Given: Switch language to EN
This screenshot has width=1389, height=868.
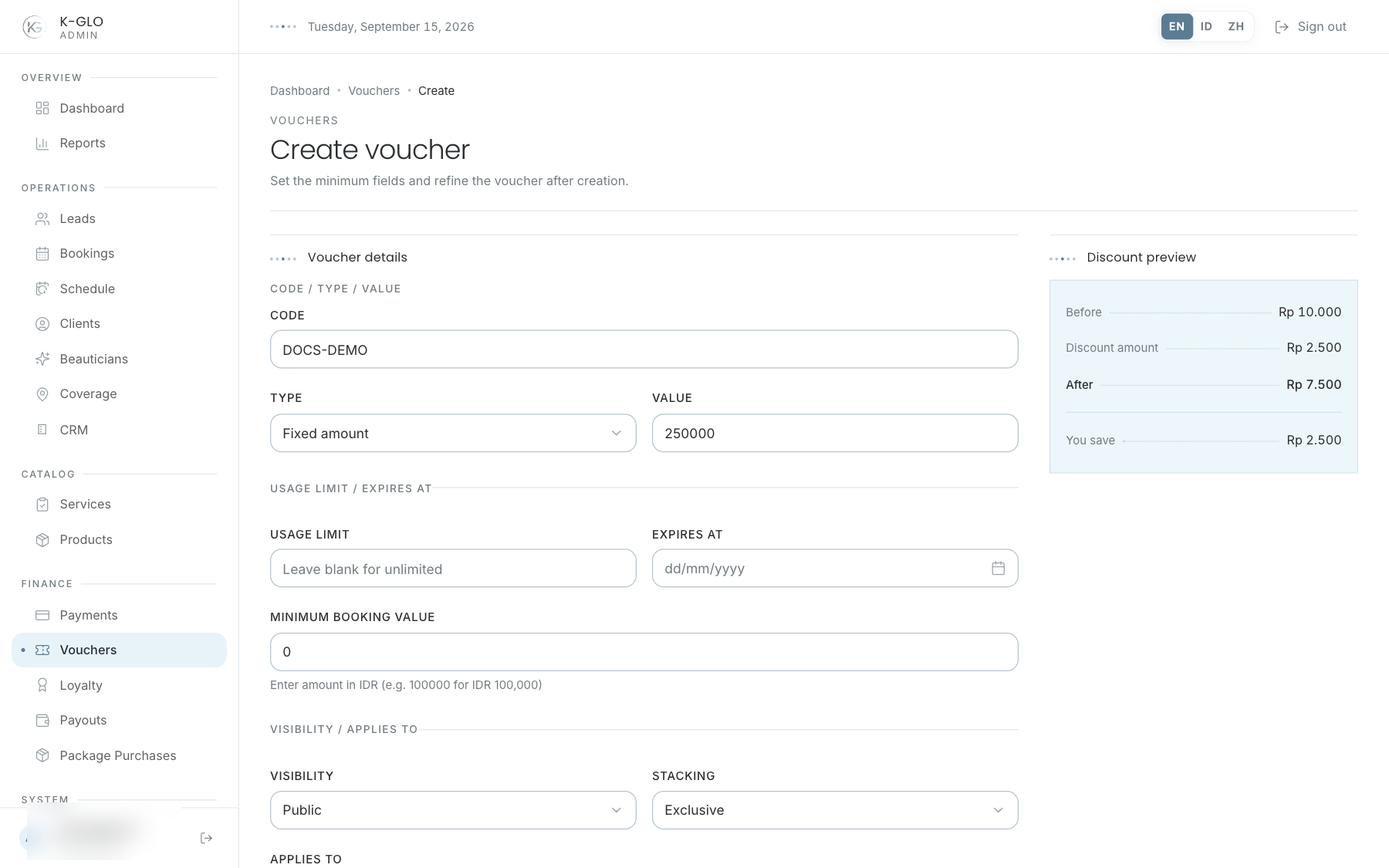Looking at the screenshot, I should [x=1177, y=26].
